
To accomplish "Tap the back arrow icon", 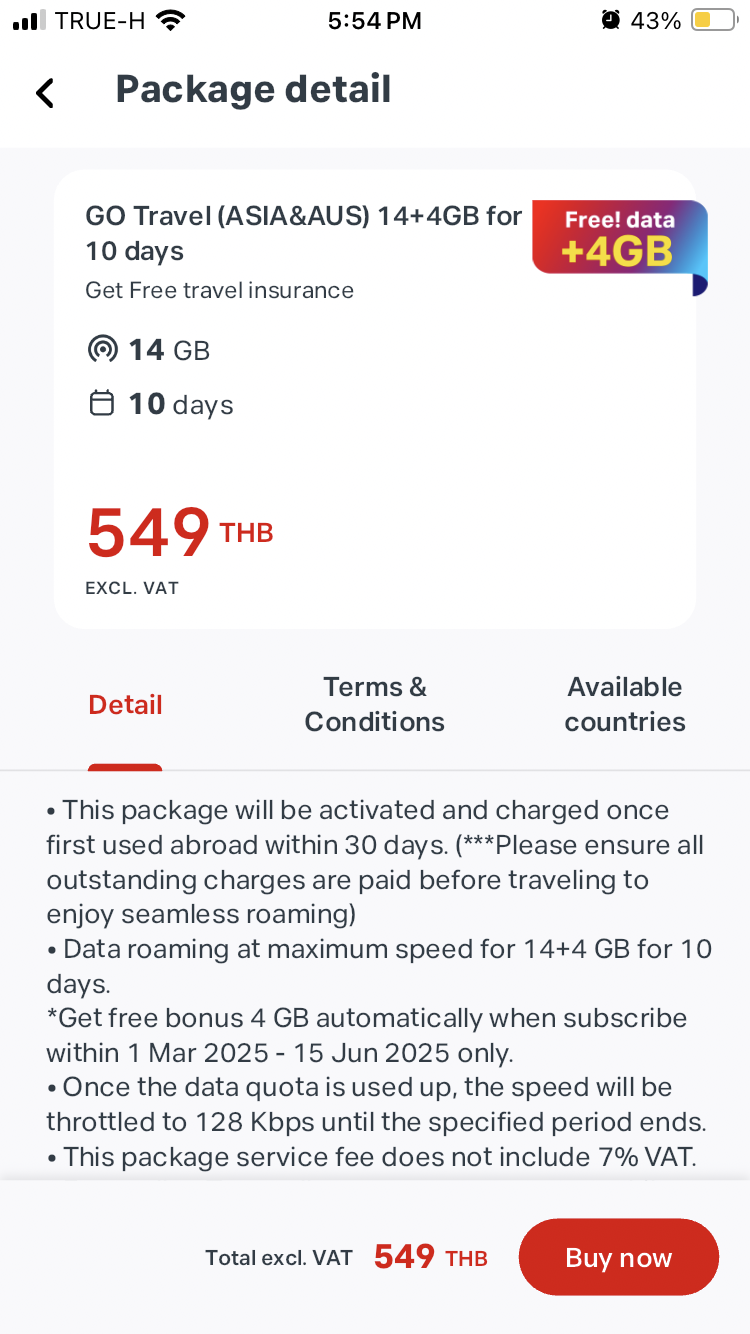I will point(45,93).
